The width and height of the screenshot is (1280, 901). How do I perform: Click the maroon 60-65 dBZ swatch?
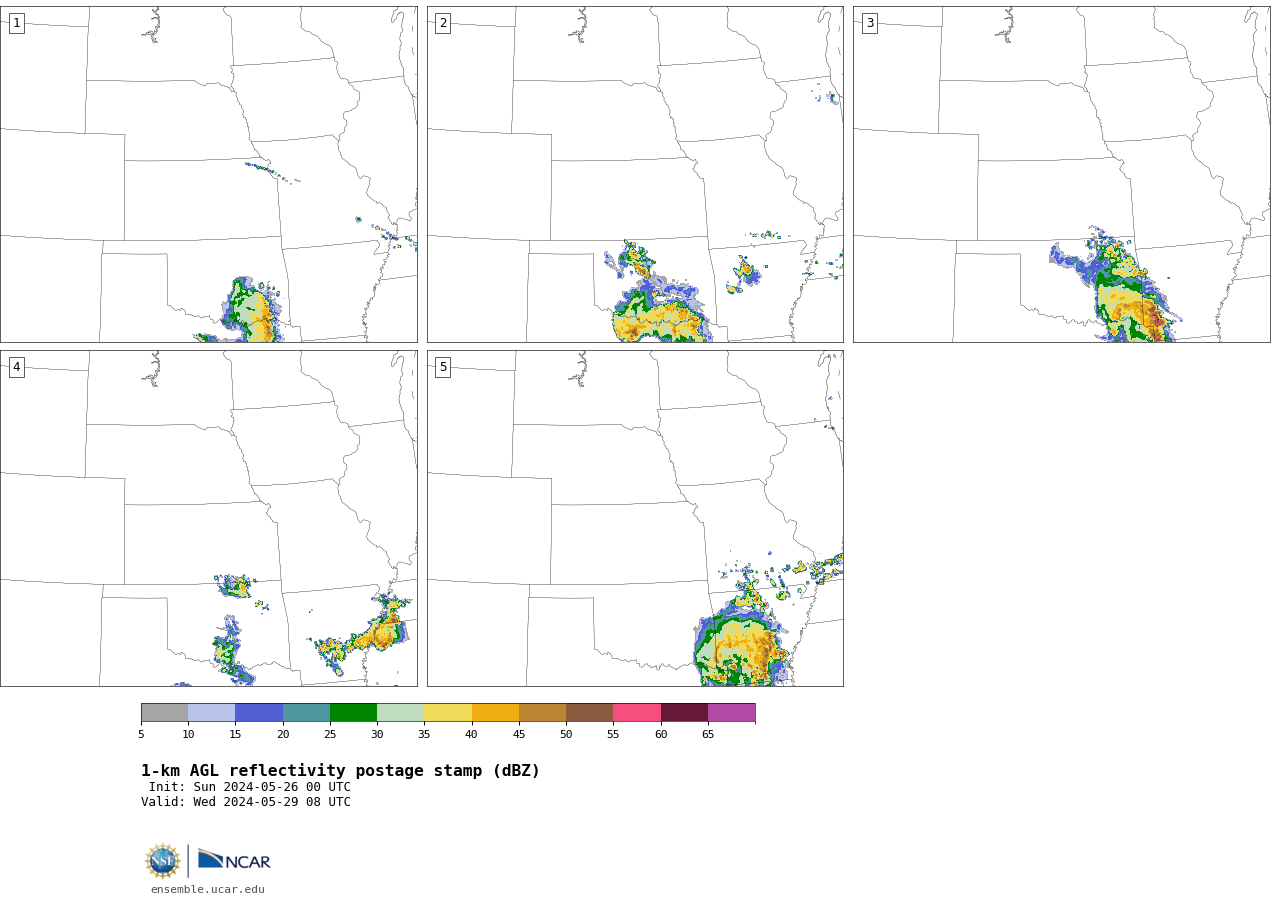[x=684, y=712]
